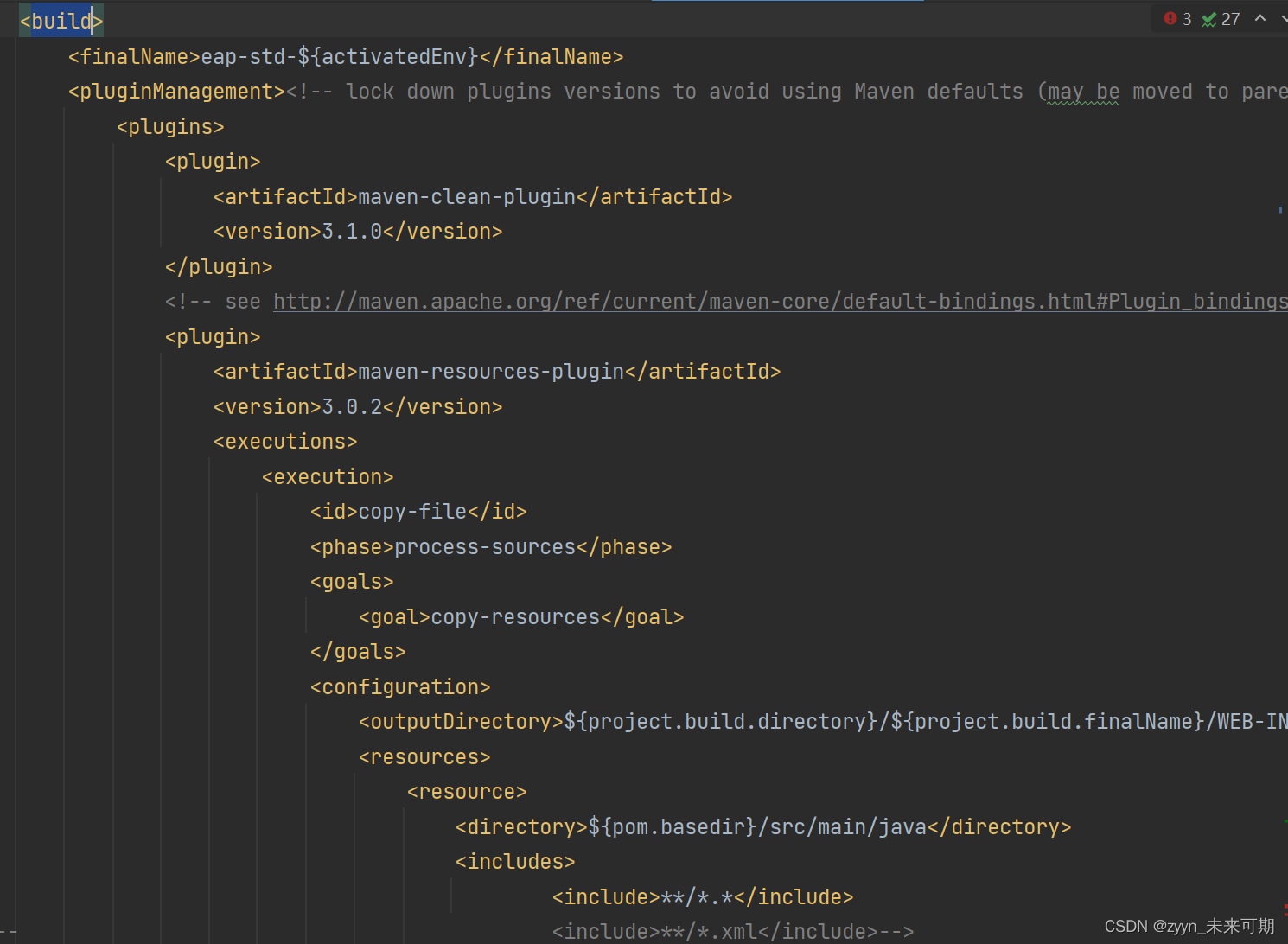The height and width of the screenshot is (944, 1288).
Task: Click the id copy-file line
Action: pyautogui.click(x=418, y=512)
